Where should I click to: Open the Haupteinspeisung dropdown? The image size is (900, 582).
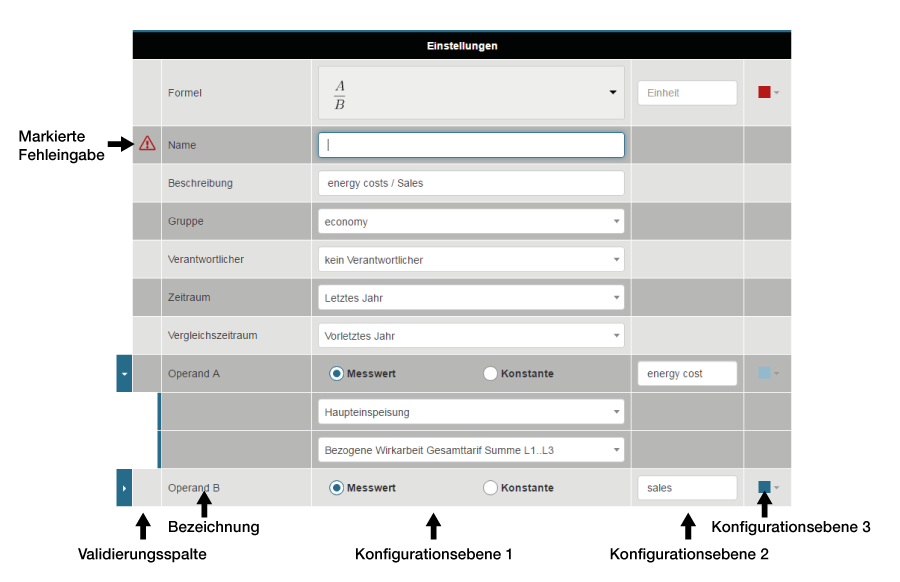[x=471, y=411]
